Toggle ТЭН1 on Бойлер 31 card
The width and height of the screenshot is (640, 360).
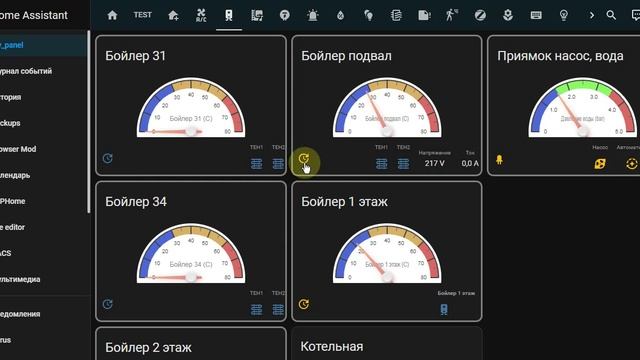pos(256,164)
